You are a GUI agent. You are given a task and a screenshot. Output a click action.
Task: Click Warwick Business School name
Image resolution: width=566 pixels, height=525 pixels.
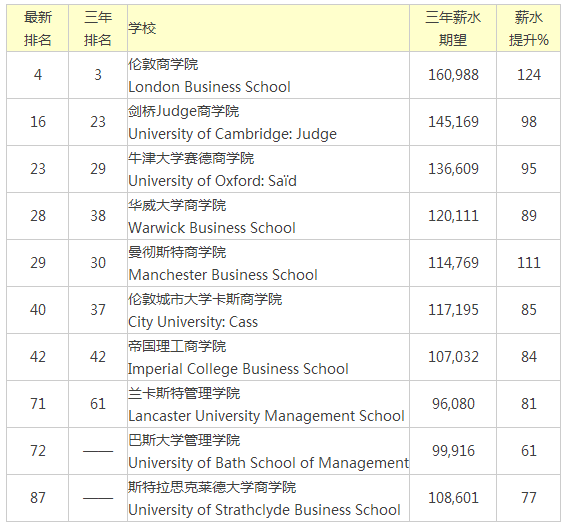tap(212, 228)
